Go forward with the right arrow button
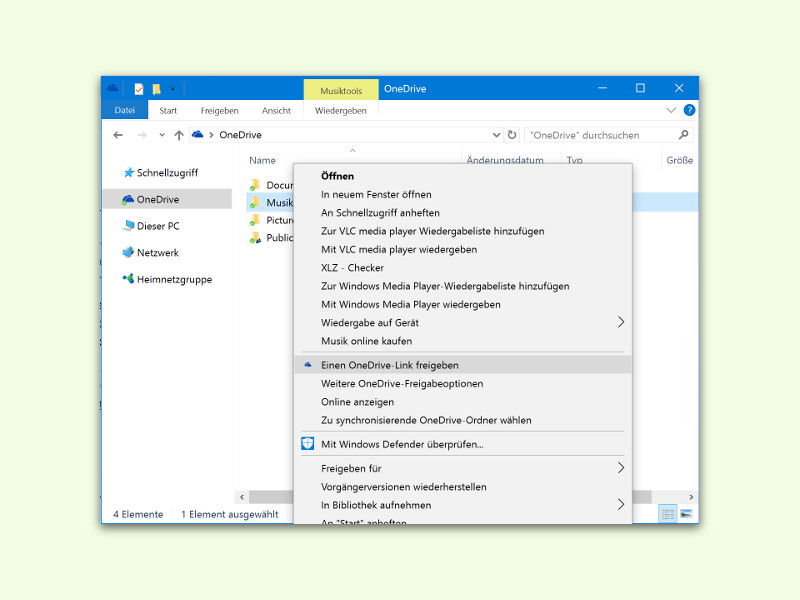The width and height of the screenshot is (800, 600). pos(142,135)
